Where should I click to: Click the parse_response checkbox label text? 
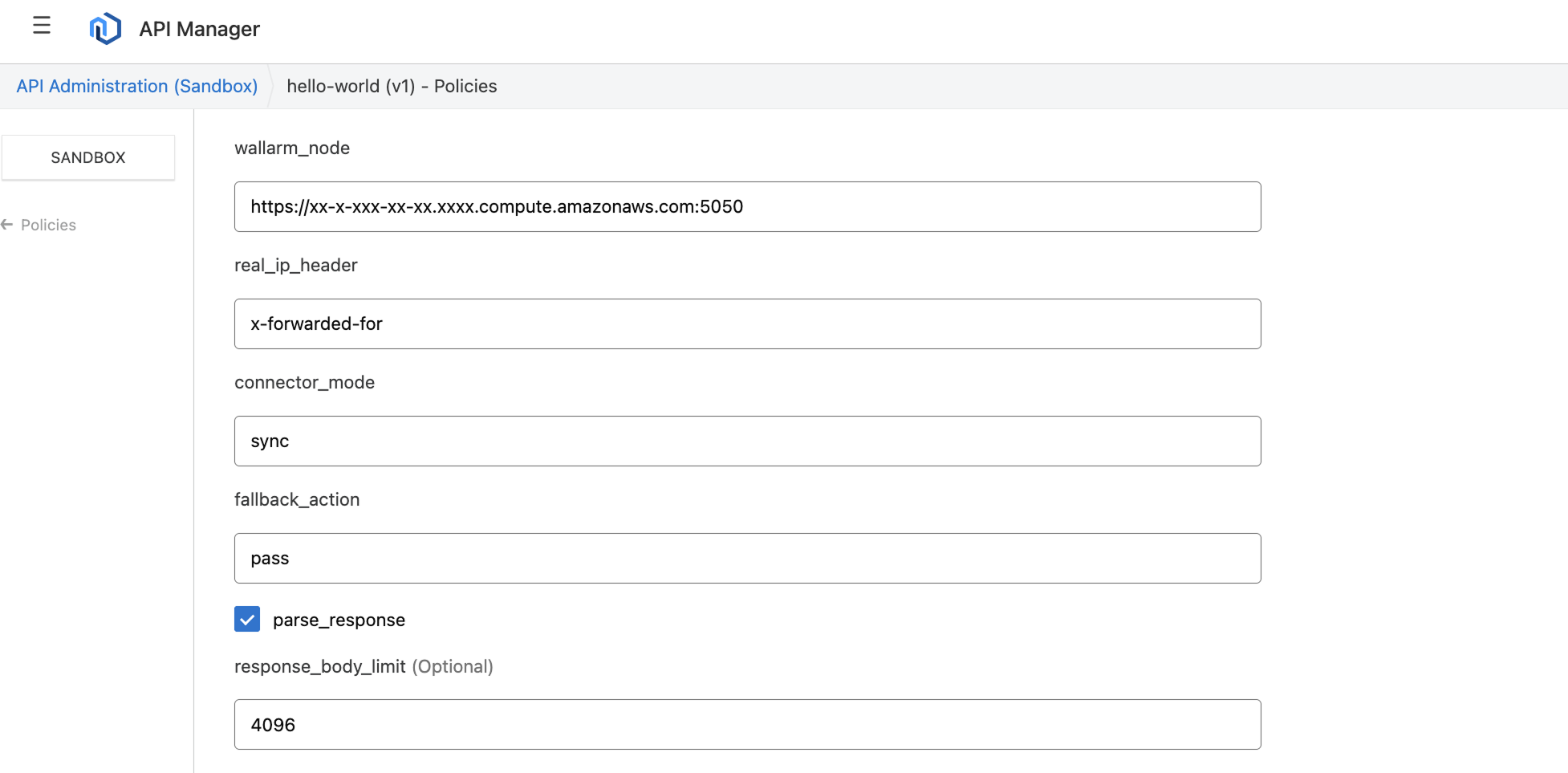tap(339, 620)
